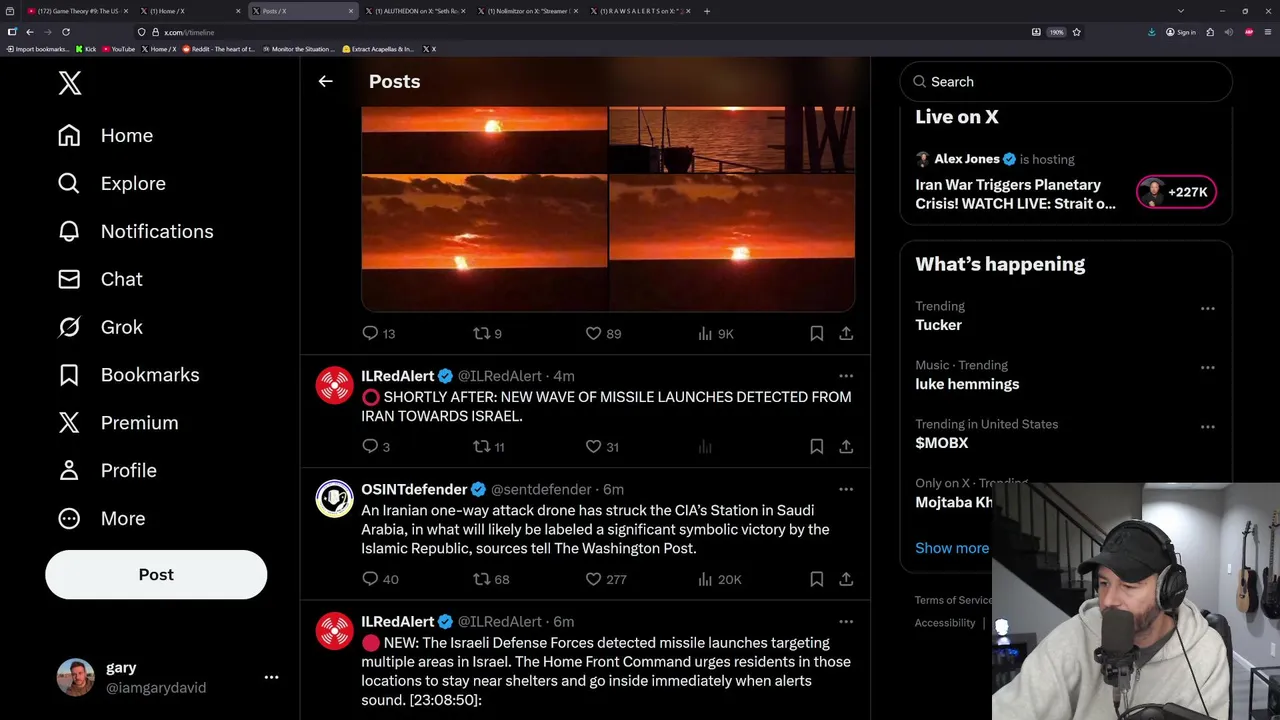Repost the SHORTLY AFTER missile post
The height and width of the screenshot is (720, 1280).
tap(488, 446)
